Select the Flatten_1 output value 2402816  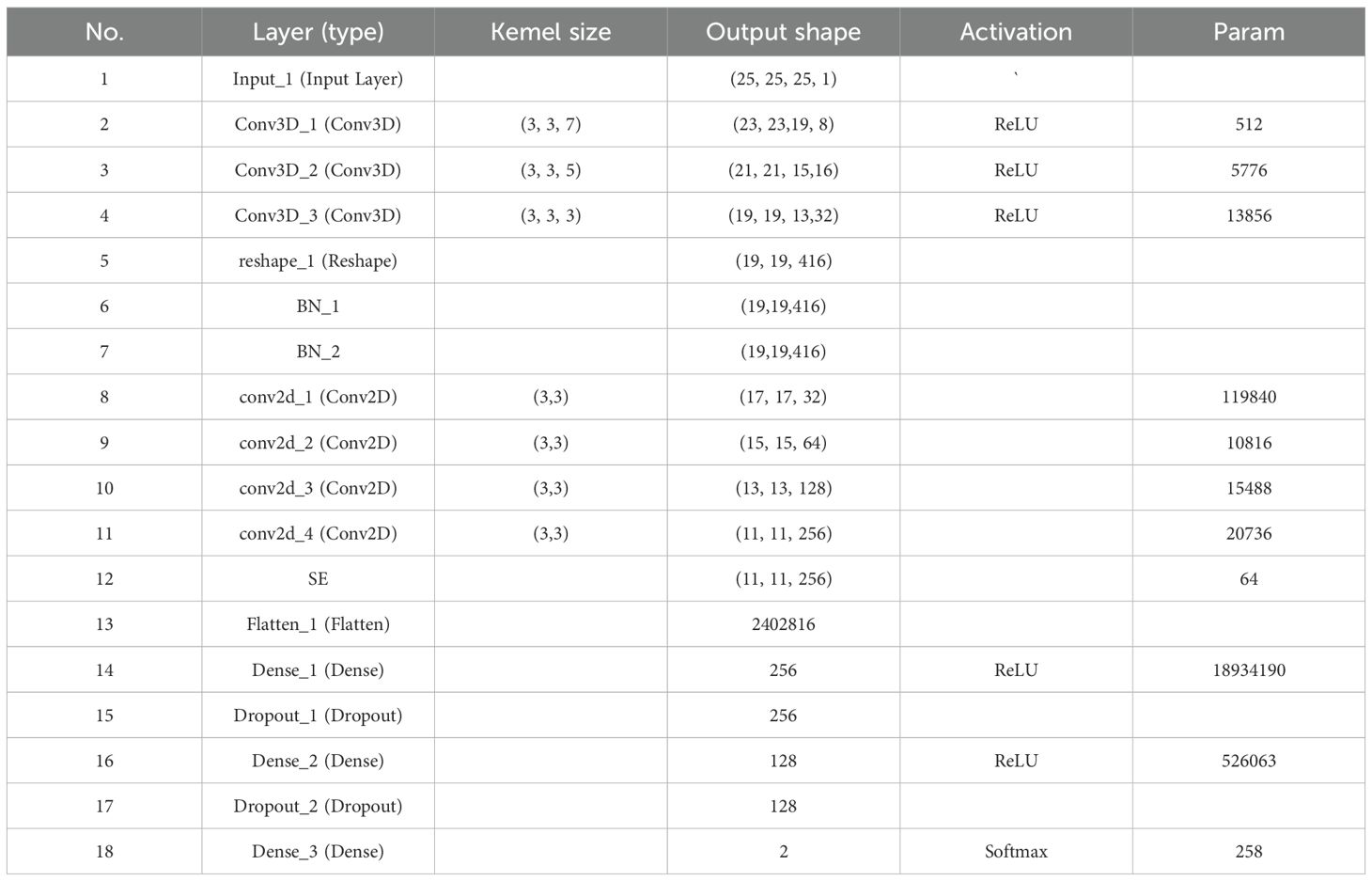click(783, 623)
